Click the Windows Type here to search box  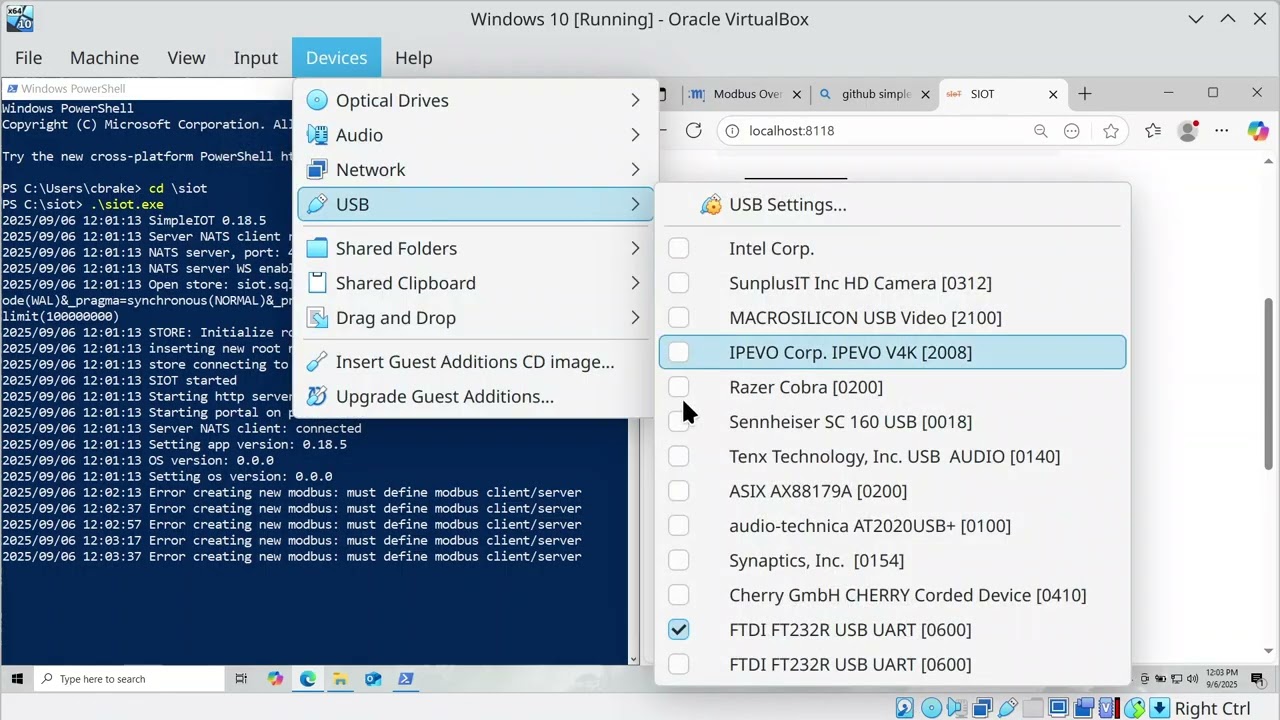130,679
